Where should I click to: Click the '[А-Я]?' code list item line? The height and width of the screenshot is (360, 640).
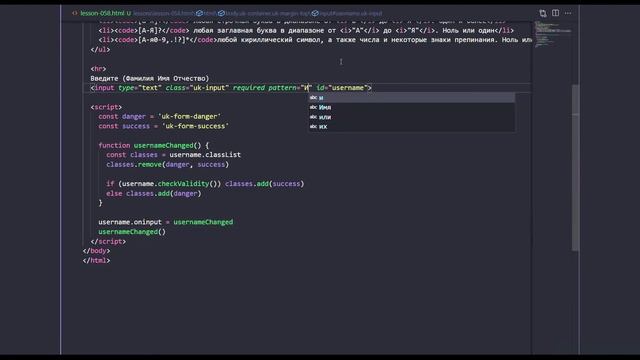tap(306, 30)
